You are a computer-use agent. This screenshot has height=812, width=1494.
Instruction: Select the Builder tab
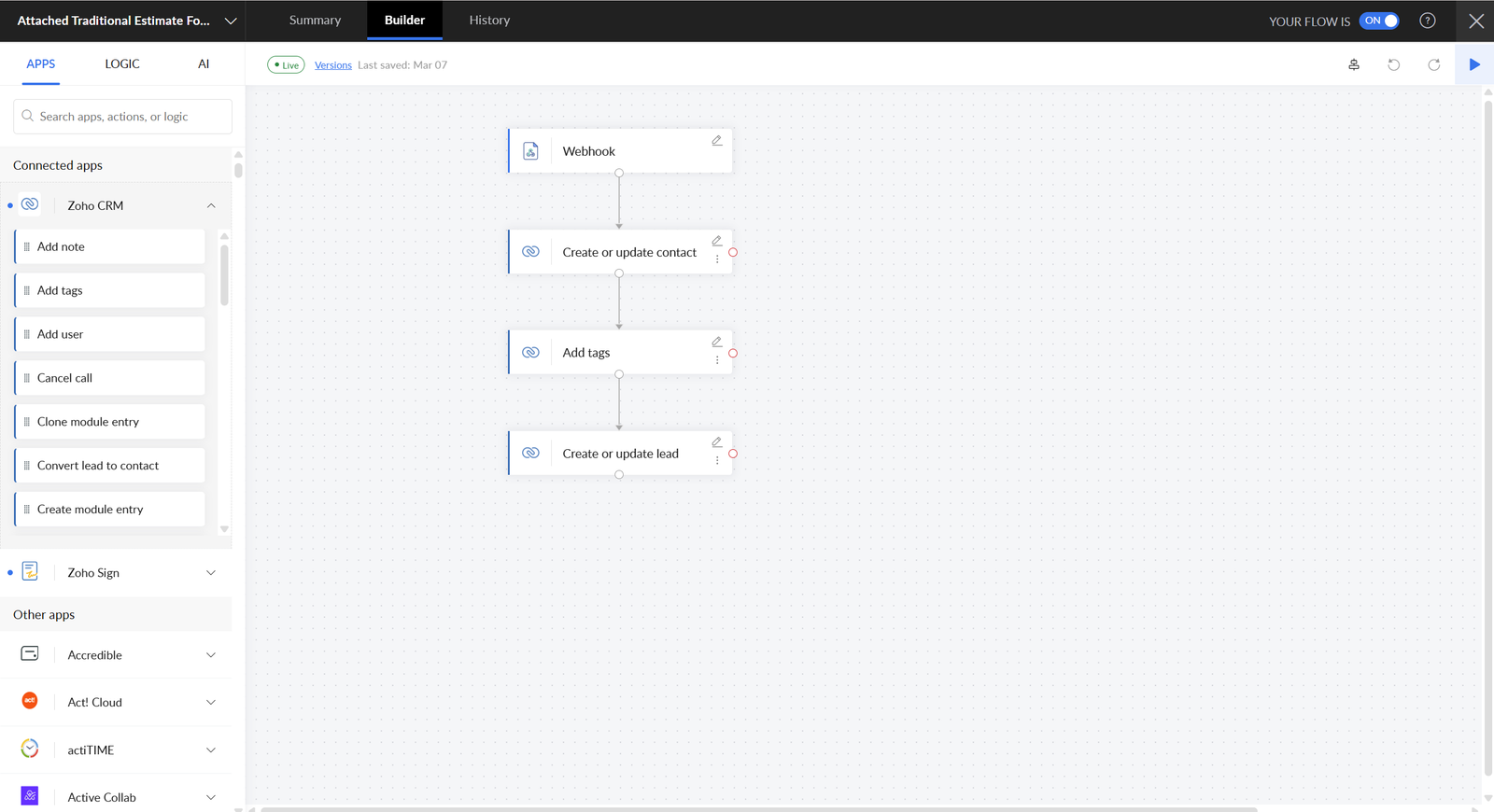[404, 21]
